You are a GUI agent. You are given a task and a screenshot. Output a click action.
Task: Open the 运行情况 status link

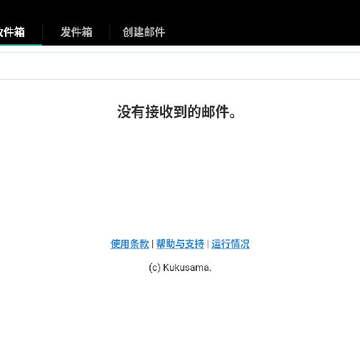tap(230, 244)
